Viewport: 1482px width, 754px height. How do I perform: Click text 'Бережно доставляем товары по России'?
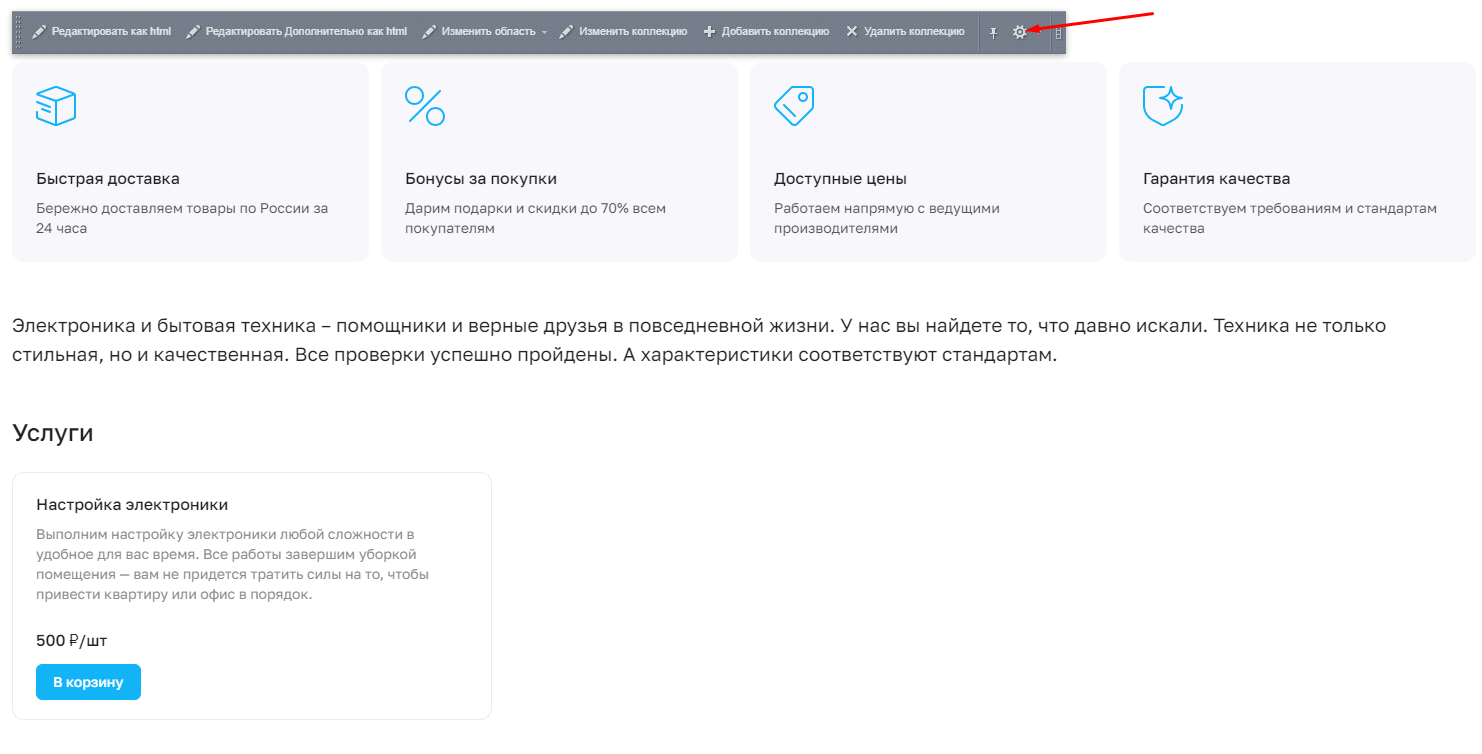[x=172, y=209]
